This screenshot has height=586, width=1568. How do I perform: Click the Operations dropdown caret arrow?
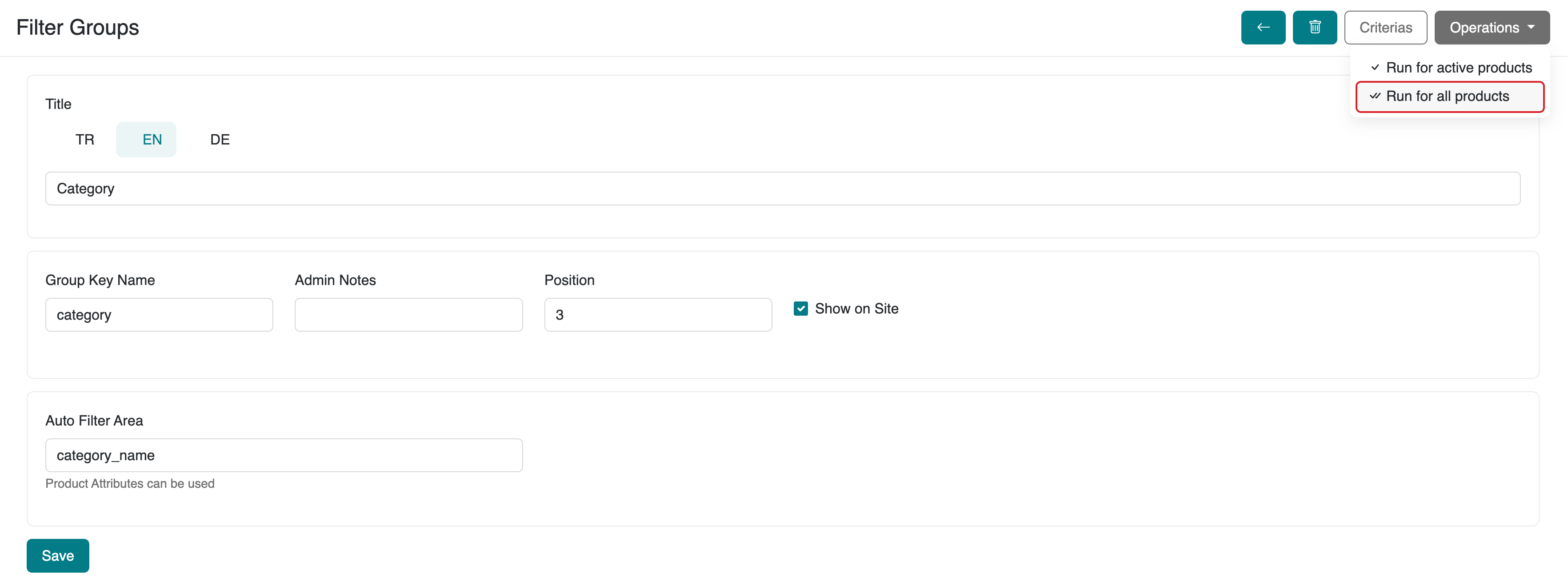pyautogui.click(x=1531, y=28)
